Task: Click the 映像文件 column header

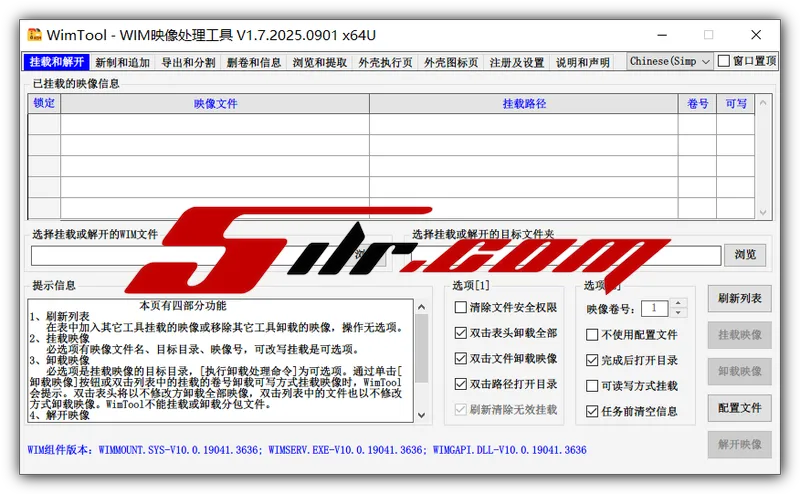Action: coord(215,104)
